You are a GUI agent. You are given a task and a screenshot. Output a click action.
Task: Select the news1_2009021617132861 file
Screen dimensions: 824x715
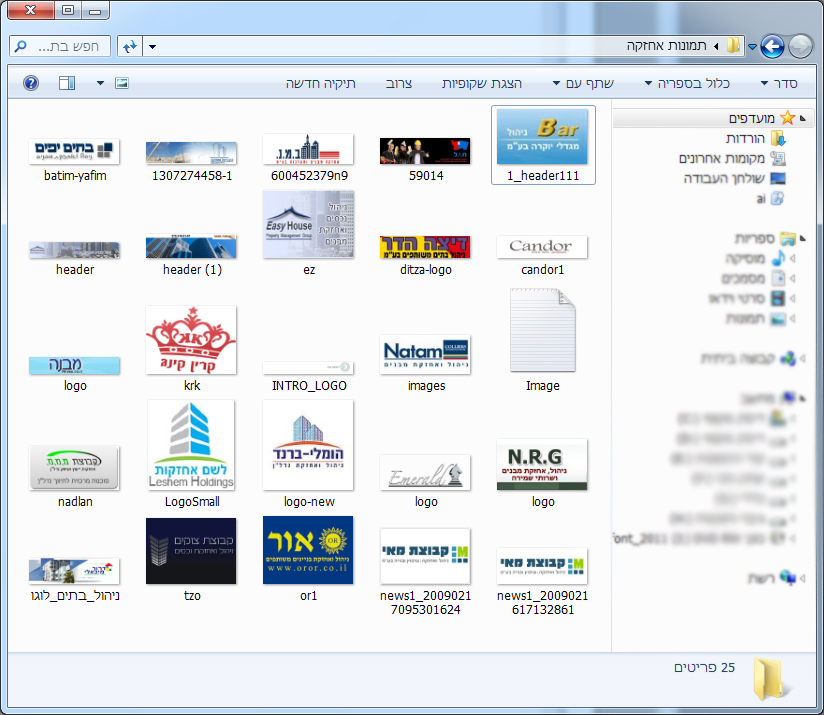pos(542,582)
